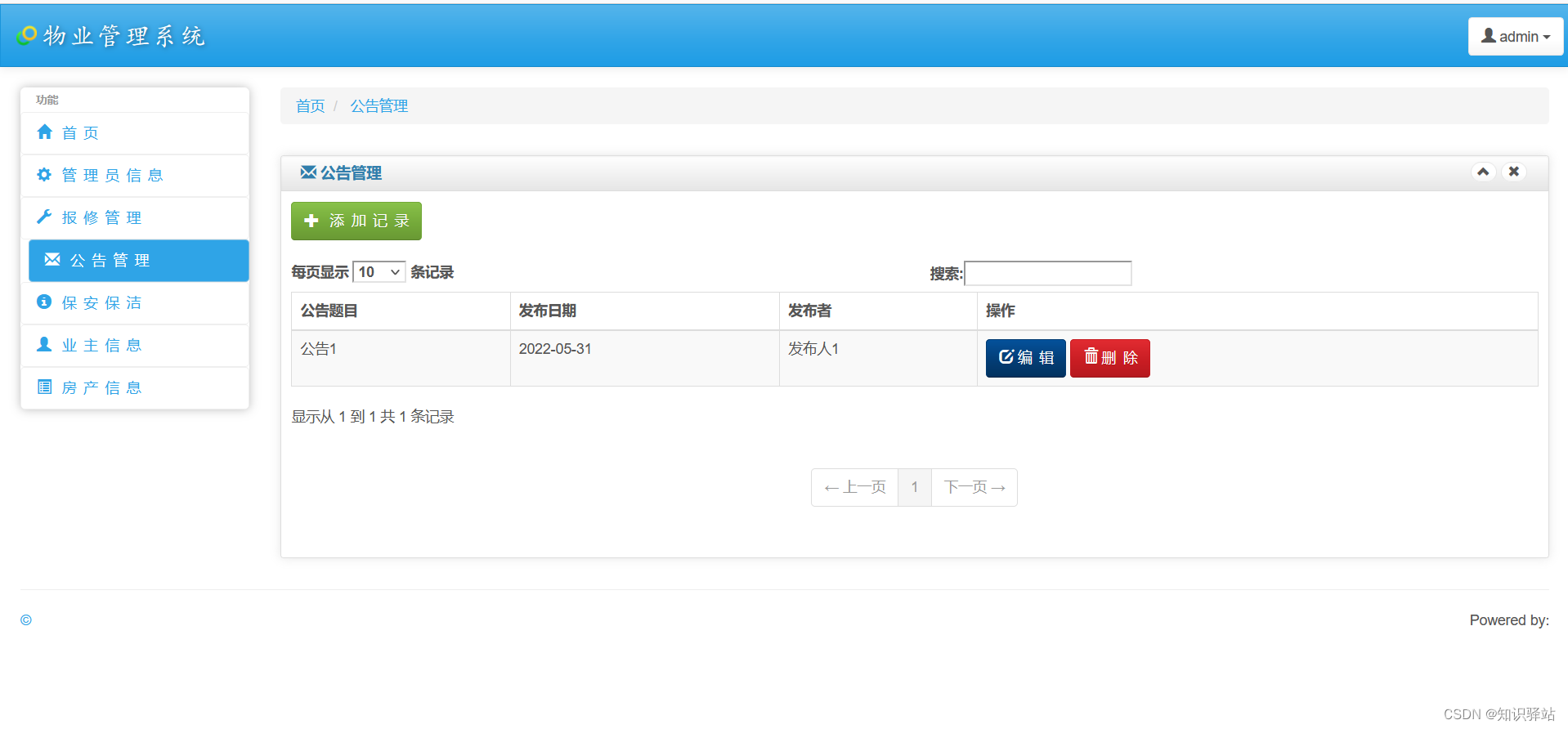The height and width of the screenshot is (729, 1568).
Task: Click the envelope icon in 公告管理 sidebar item
Action: coord(52,259)
